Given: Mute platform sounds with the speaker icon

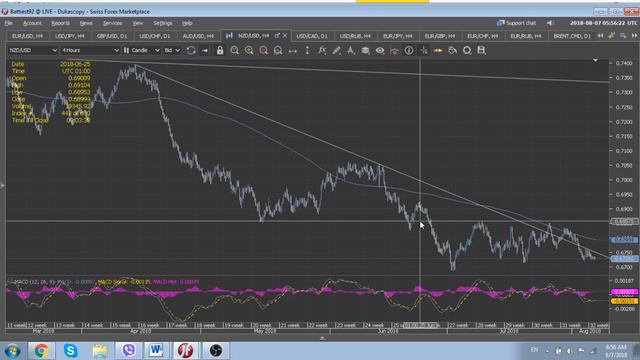Looking at the screenshot, I should pyautogui.click(x=550, y=23).
